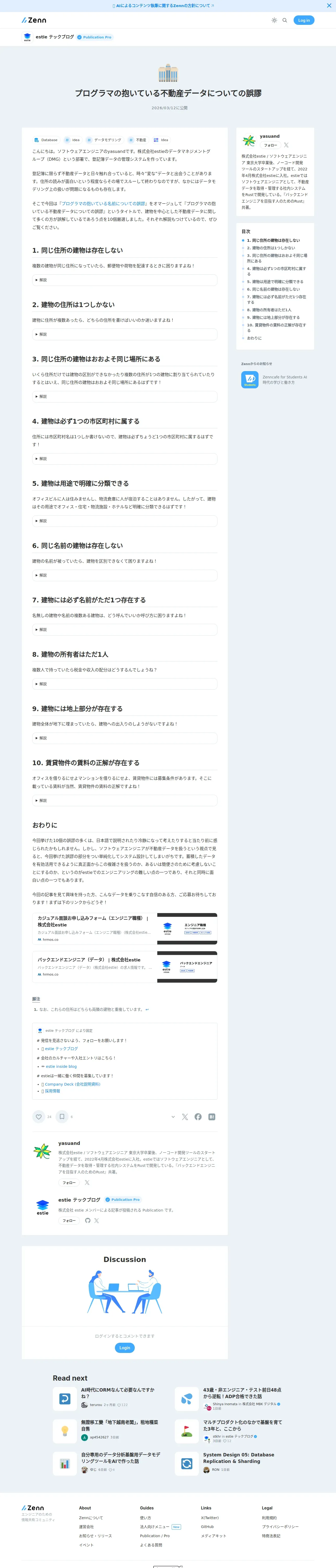Viewport: 336px width, 1568px height.
Task: Open estie's X icon in the publication bio
Action: (96, 1220)
